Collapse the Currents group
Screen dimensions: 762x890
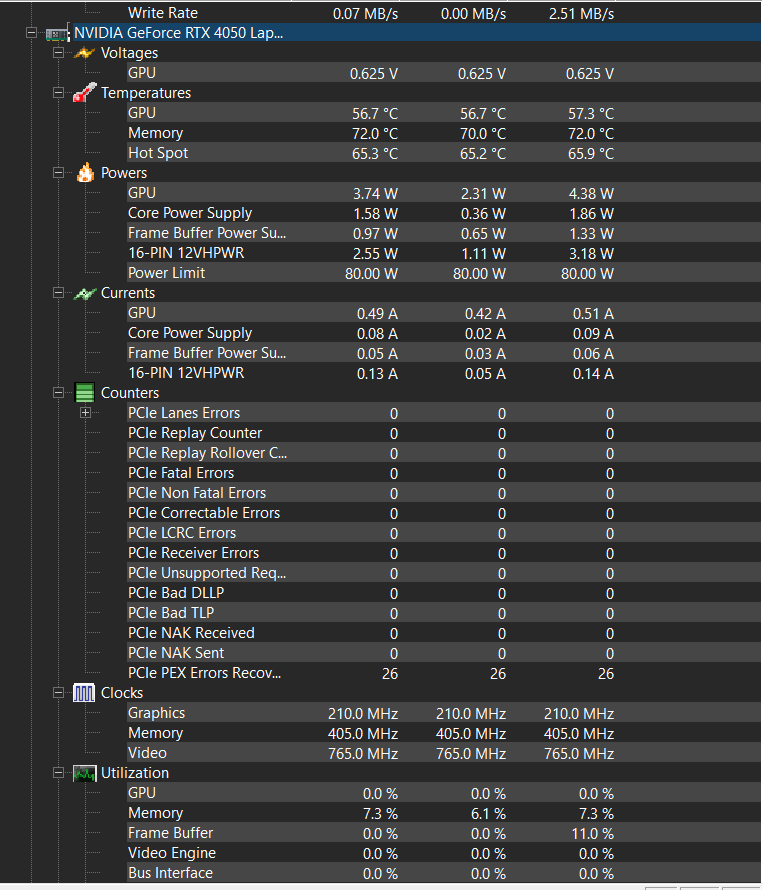pyautogui.click(x=58, y=293)
